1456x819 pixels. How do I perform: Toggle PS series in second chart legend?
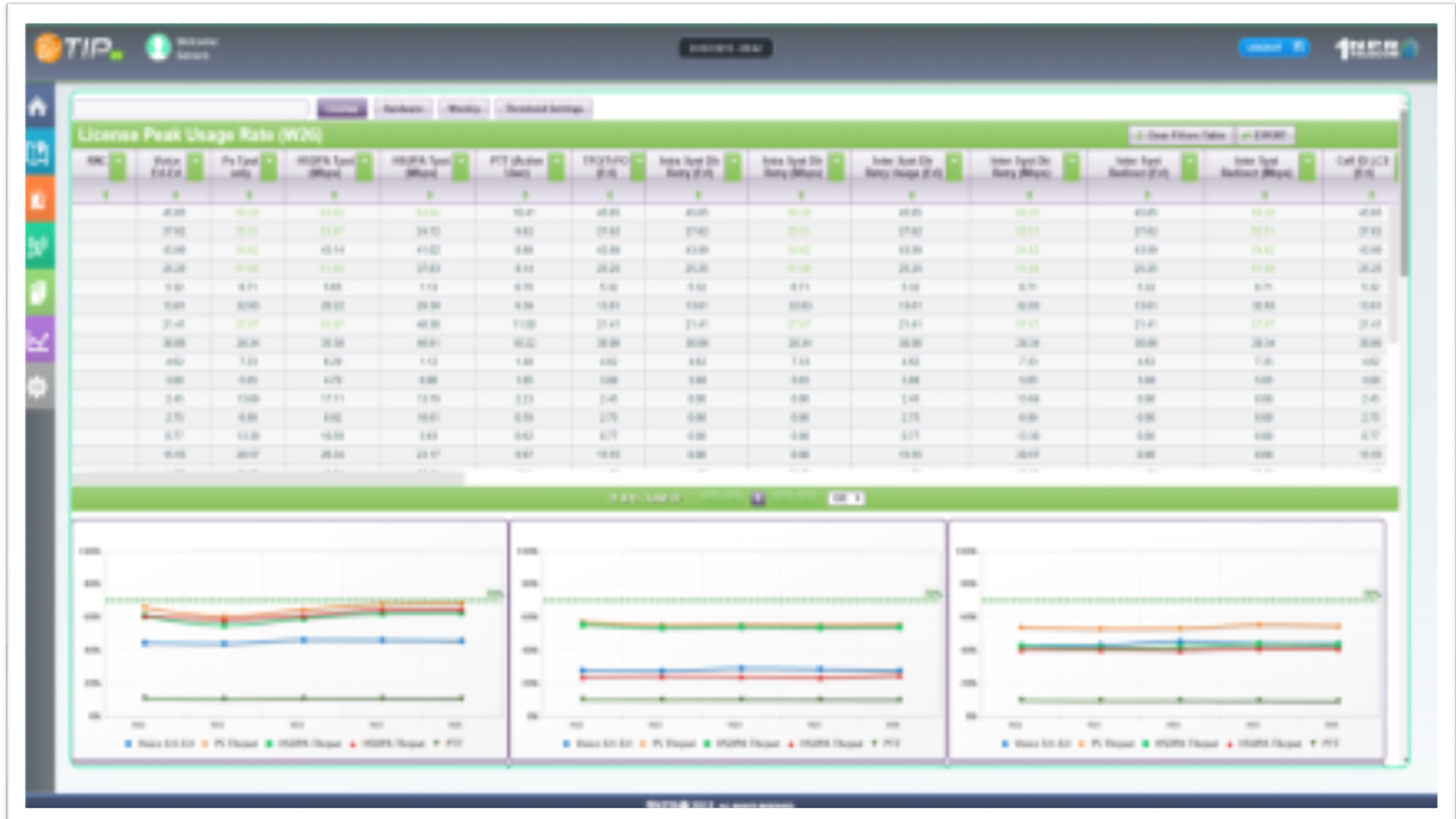pos(668,744)
